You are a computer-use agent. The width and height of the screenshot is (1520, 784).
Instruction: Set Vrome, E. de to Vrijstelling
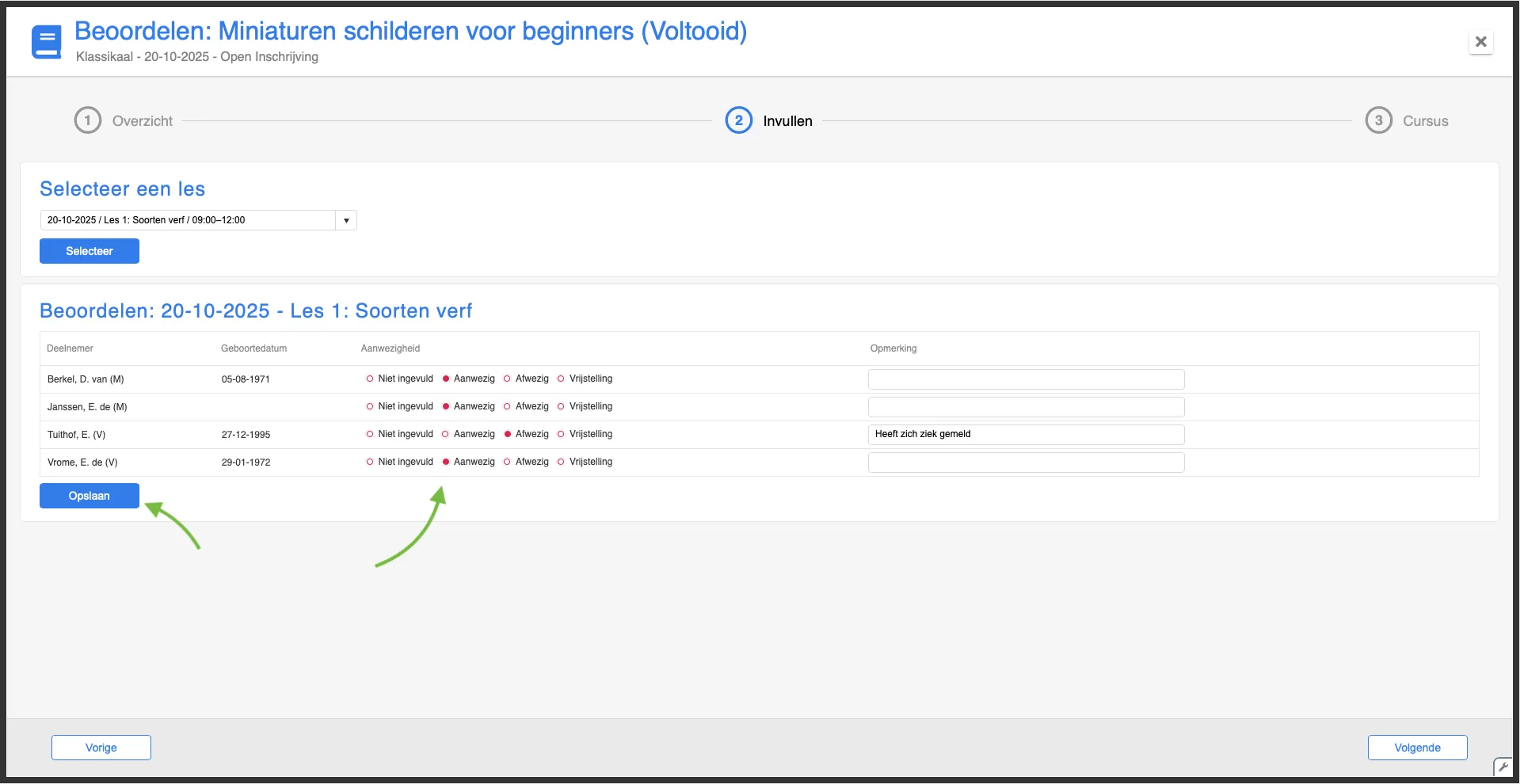pyautogui.click(x=561, y=462)
